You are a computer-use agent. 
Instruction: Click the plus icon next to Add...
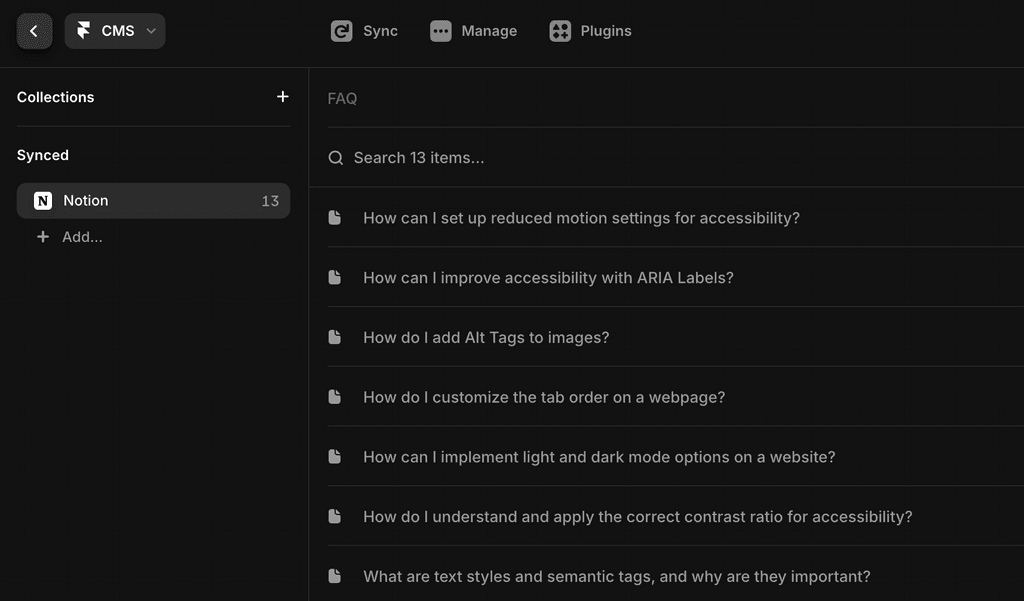(42, 237)
